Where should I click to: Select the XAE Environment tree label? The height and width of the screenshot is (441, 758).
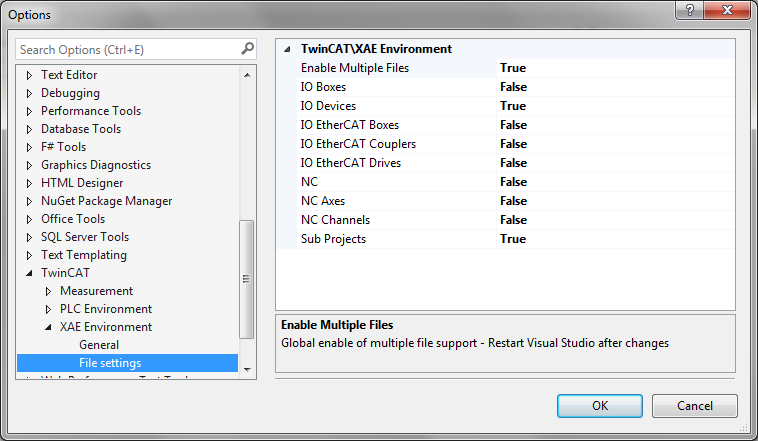[106, 327]
